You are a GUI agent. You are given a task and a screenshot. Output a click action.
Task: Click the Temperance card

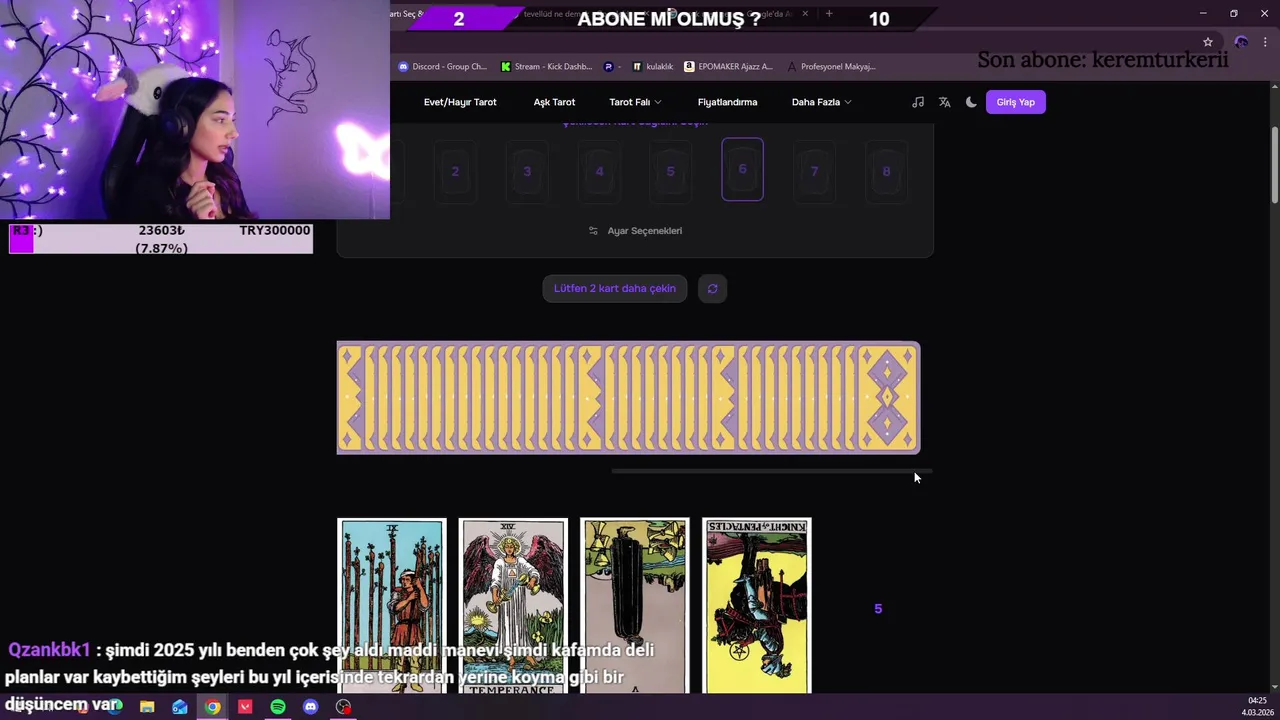tap(513, 605)
